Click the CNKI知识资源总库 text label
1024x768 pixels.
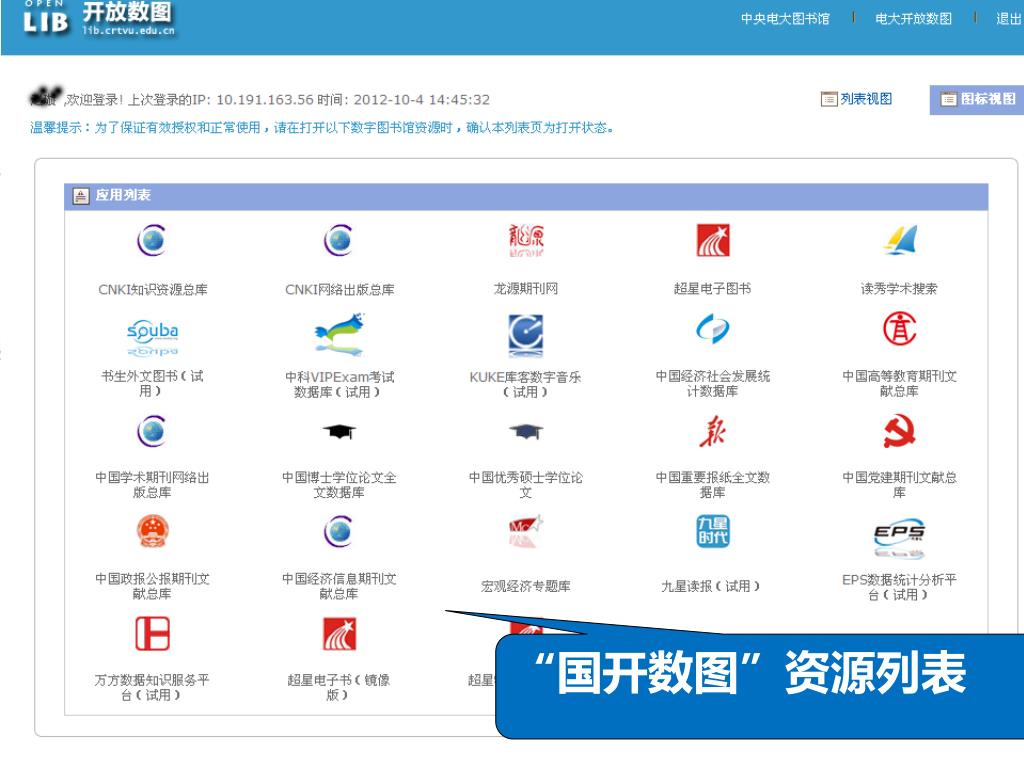point(153,289)
